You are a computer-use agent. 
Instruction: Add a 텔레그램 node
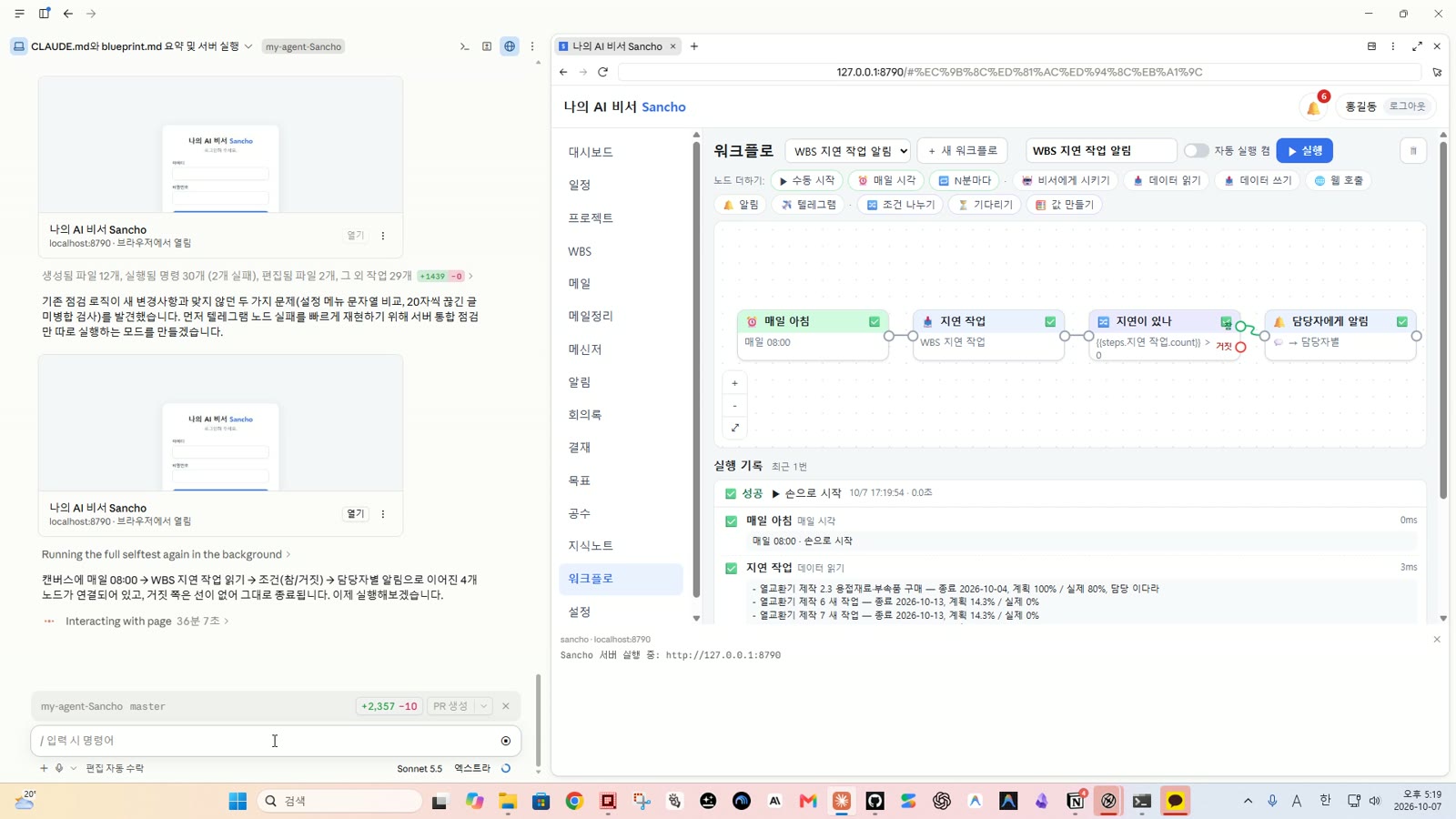pyautogui.click(x=809, y=205)
